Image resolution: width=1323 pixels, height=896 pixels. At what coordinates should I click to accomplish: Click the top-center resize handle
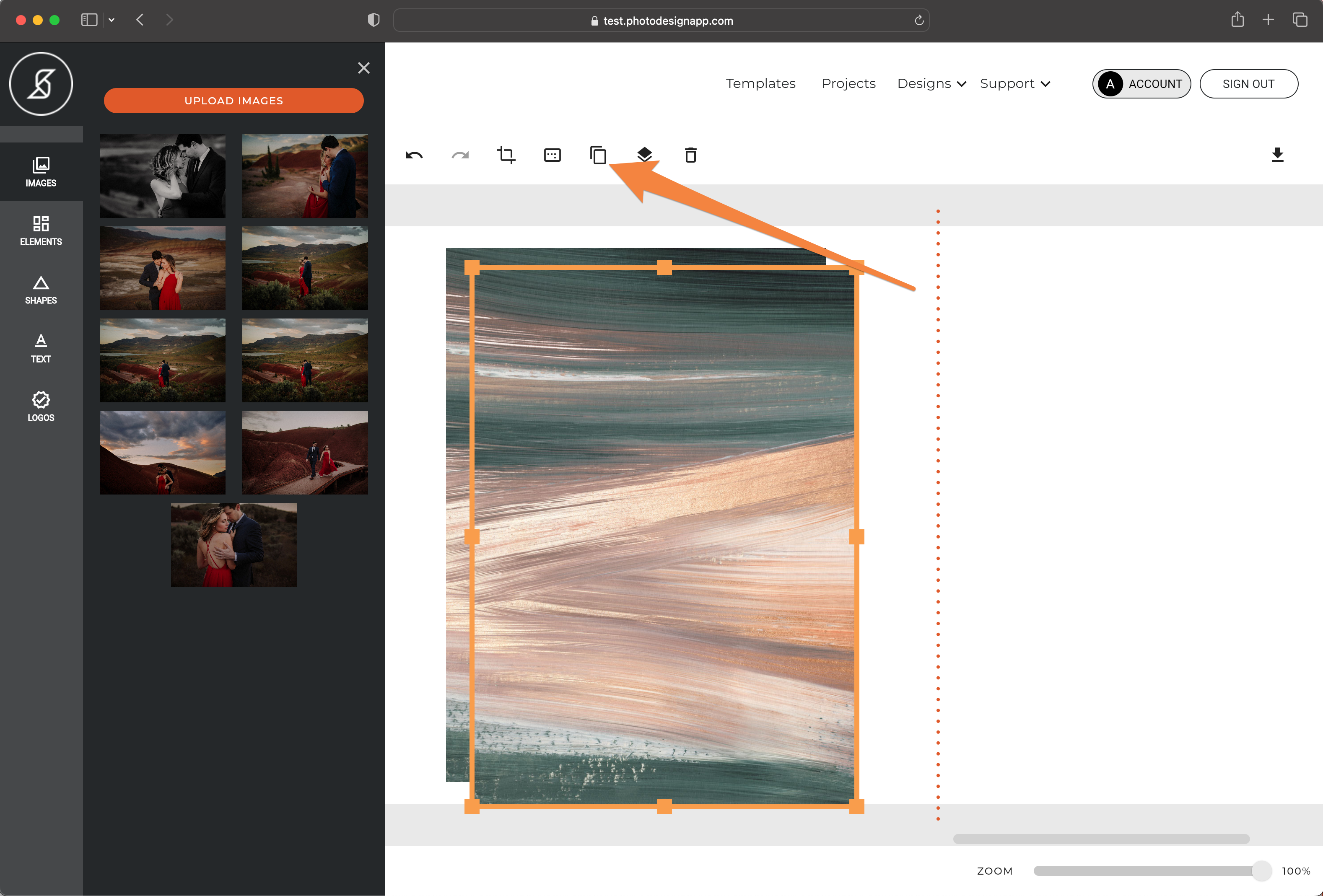[x=664, y=267]
